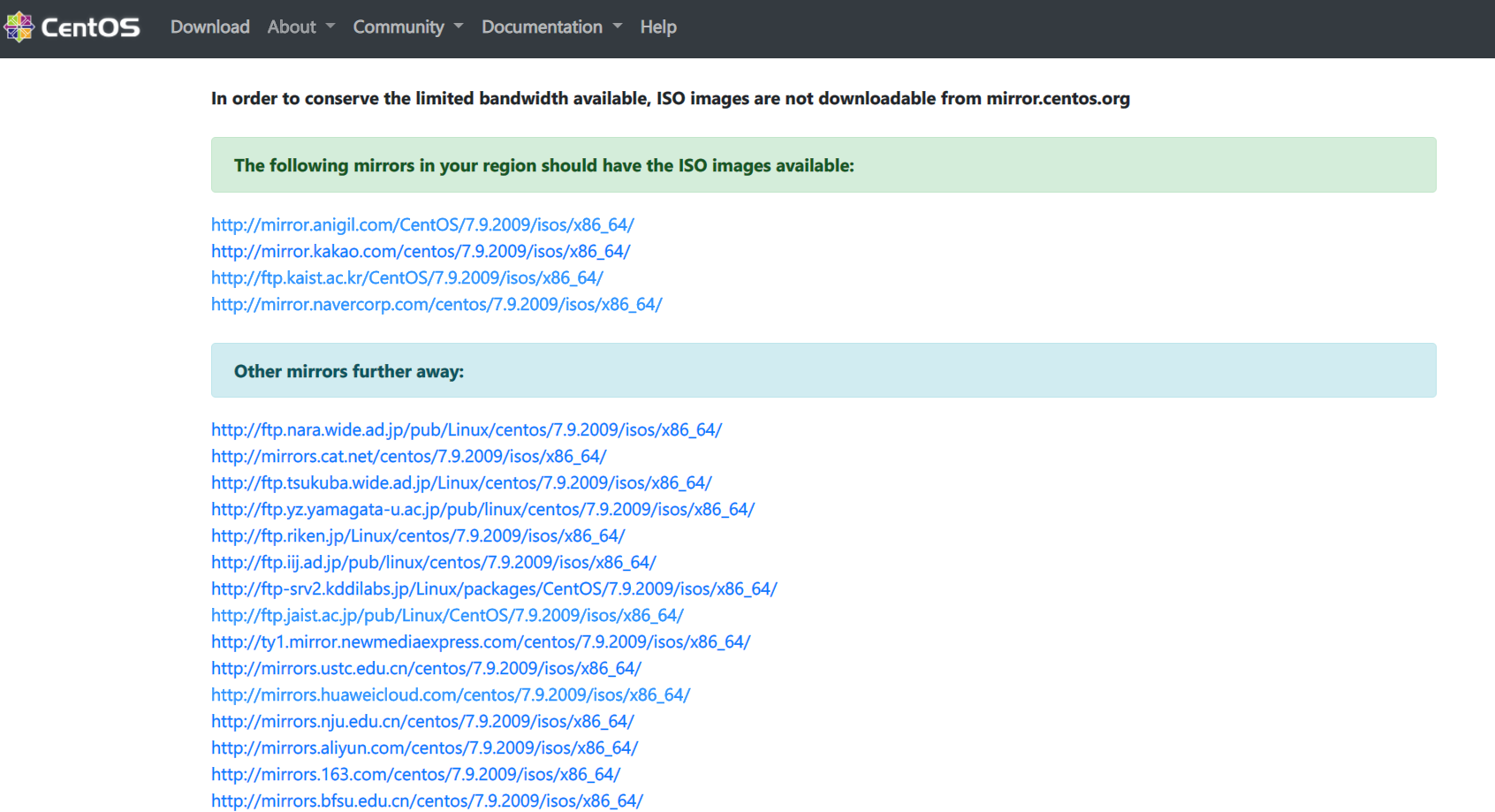Open the mirrors.bfsu.edu.cn mirror link
Screen dimensions: 1495x812
coord(427,801)
